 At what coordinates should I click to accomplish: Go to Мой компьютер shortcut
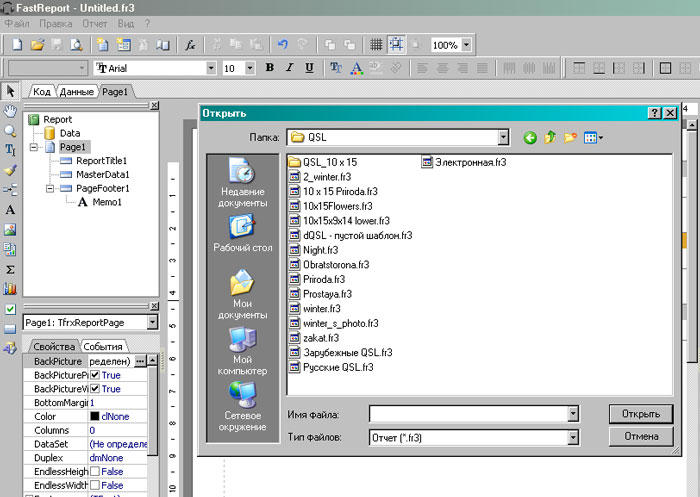[x=242, y=351]
